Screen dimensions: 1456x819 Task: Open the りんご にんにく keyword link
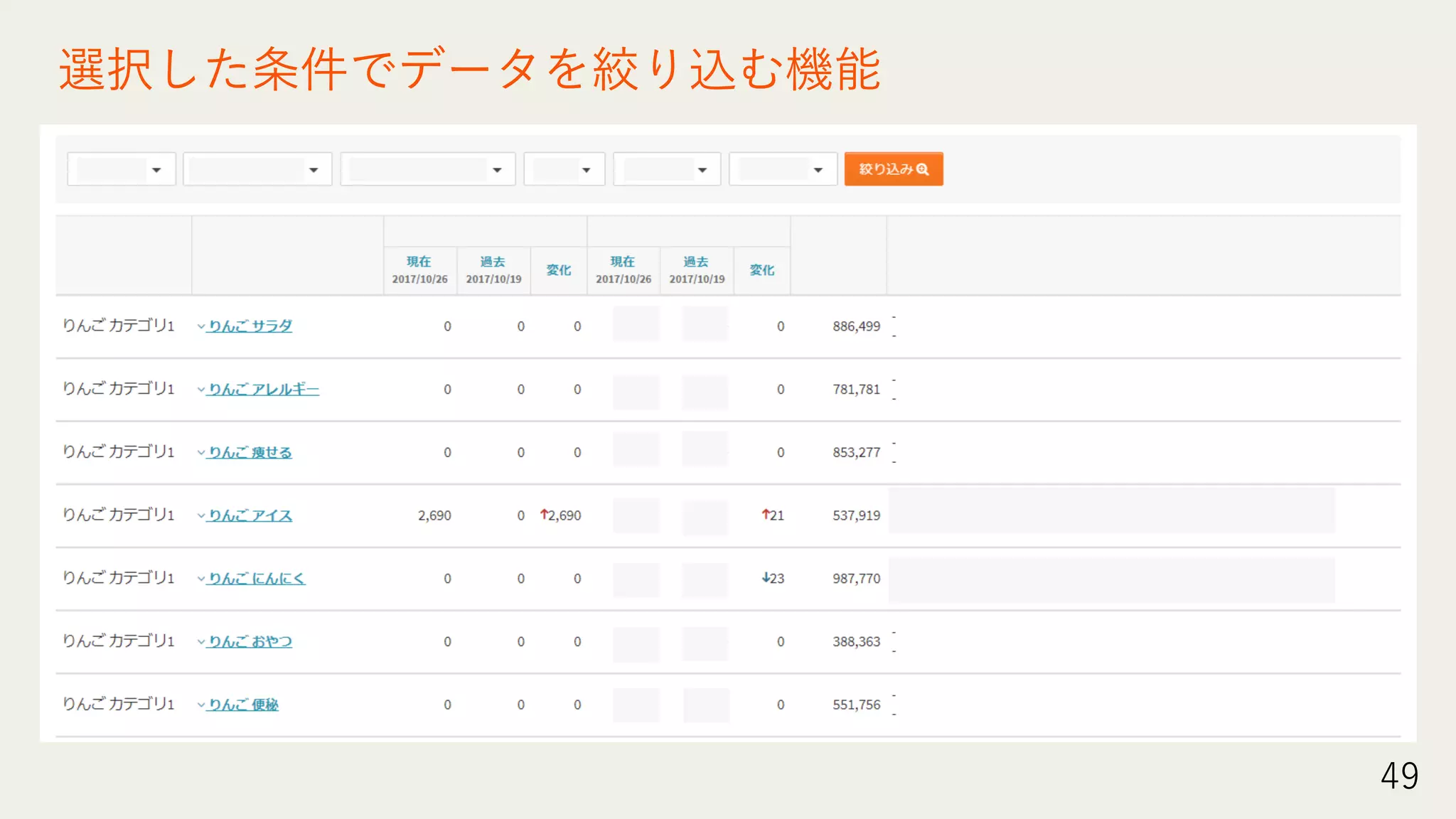pos(257,579)
